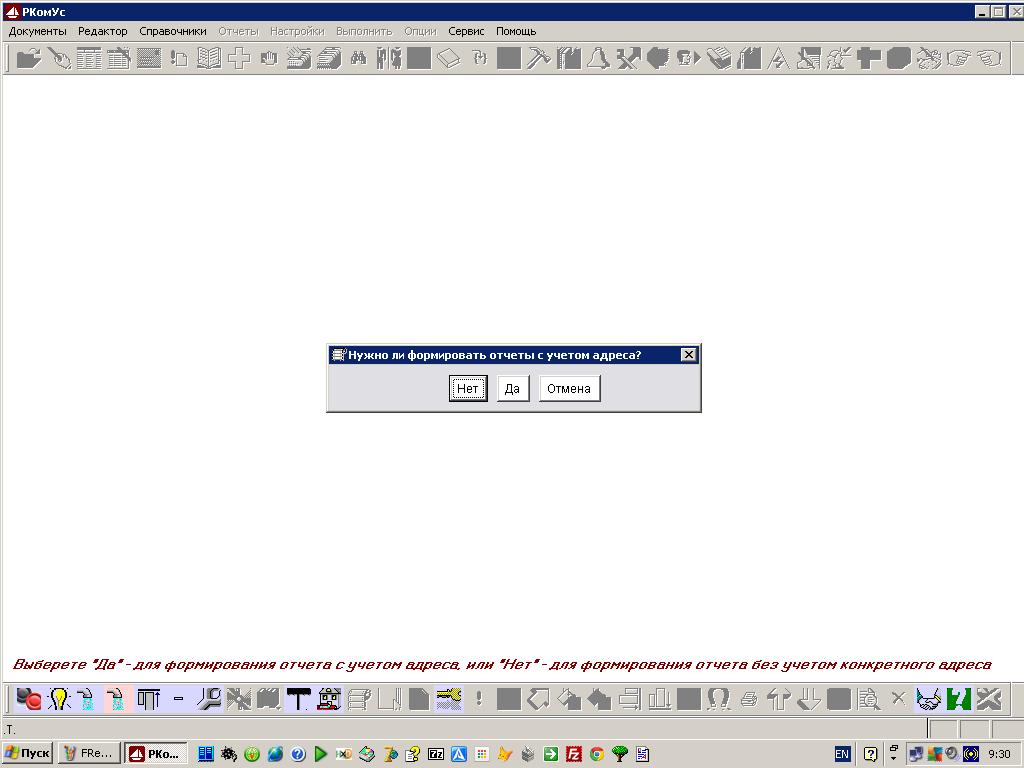This screenshot has height=768, width=1024.
Task: Open the Windows Пуск start button
Action: pos(28,753)
